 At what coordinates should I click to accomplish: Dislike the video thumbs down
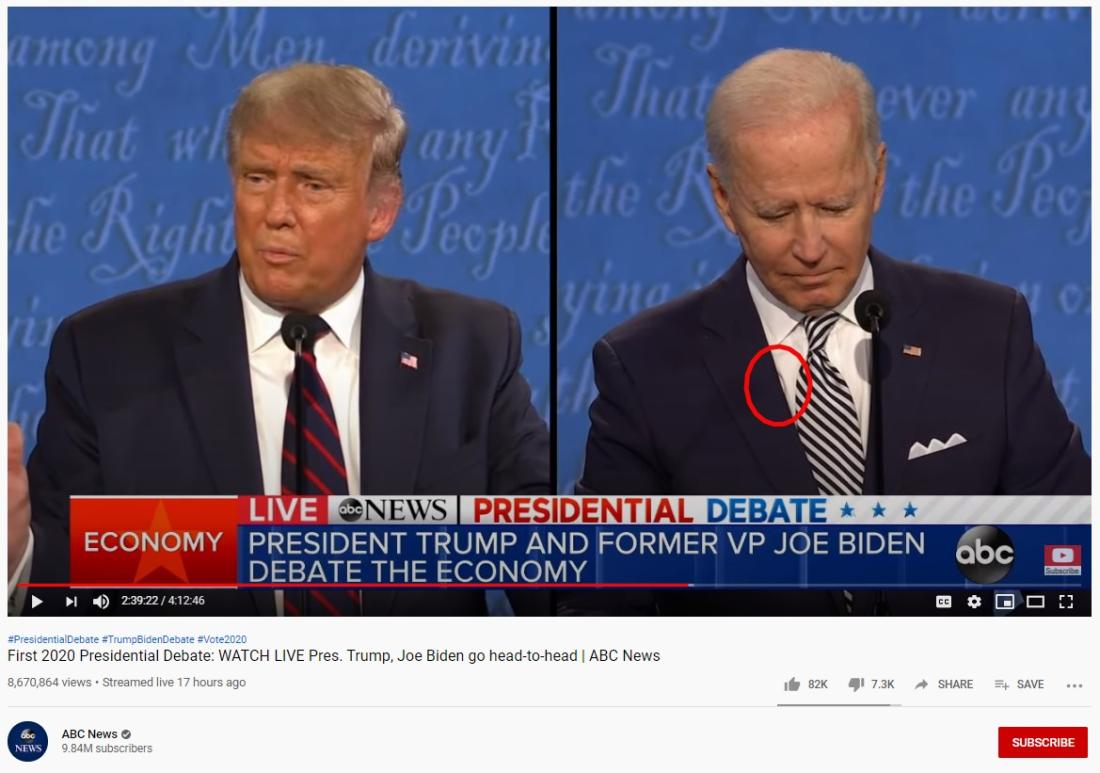[x=871, y=684]
